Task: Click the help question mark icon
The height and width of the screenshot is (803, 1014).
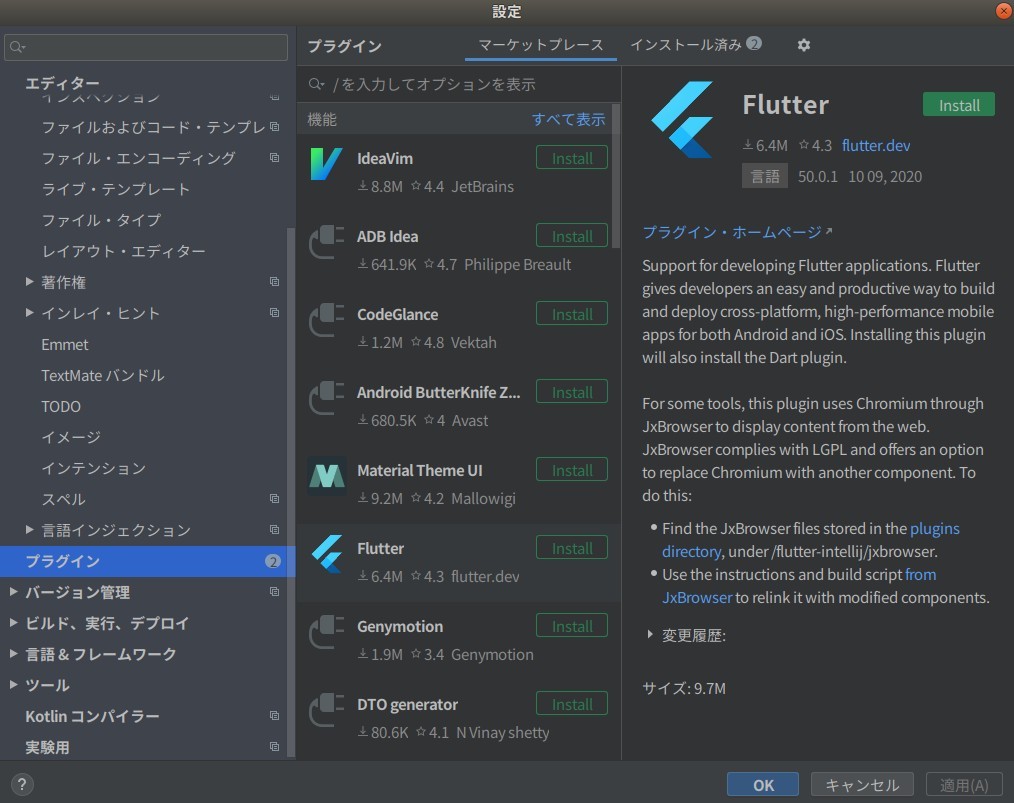Action: point(20,784)
